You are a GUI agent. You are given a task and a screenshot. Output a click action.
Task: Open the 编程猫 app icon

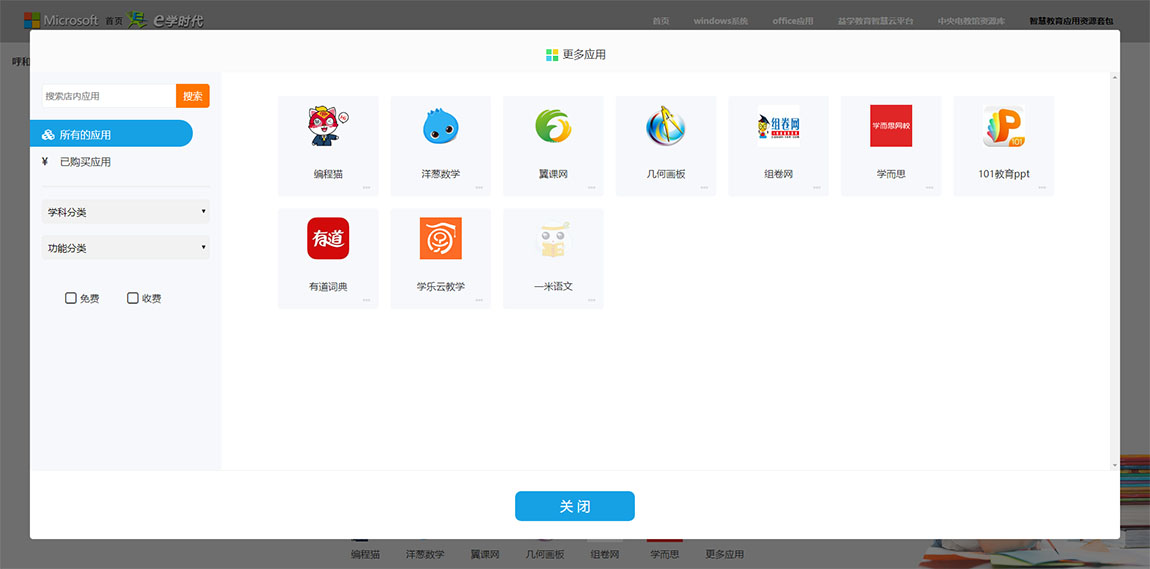tap(328, 126)
